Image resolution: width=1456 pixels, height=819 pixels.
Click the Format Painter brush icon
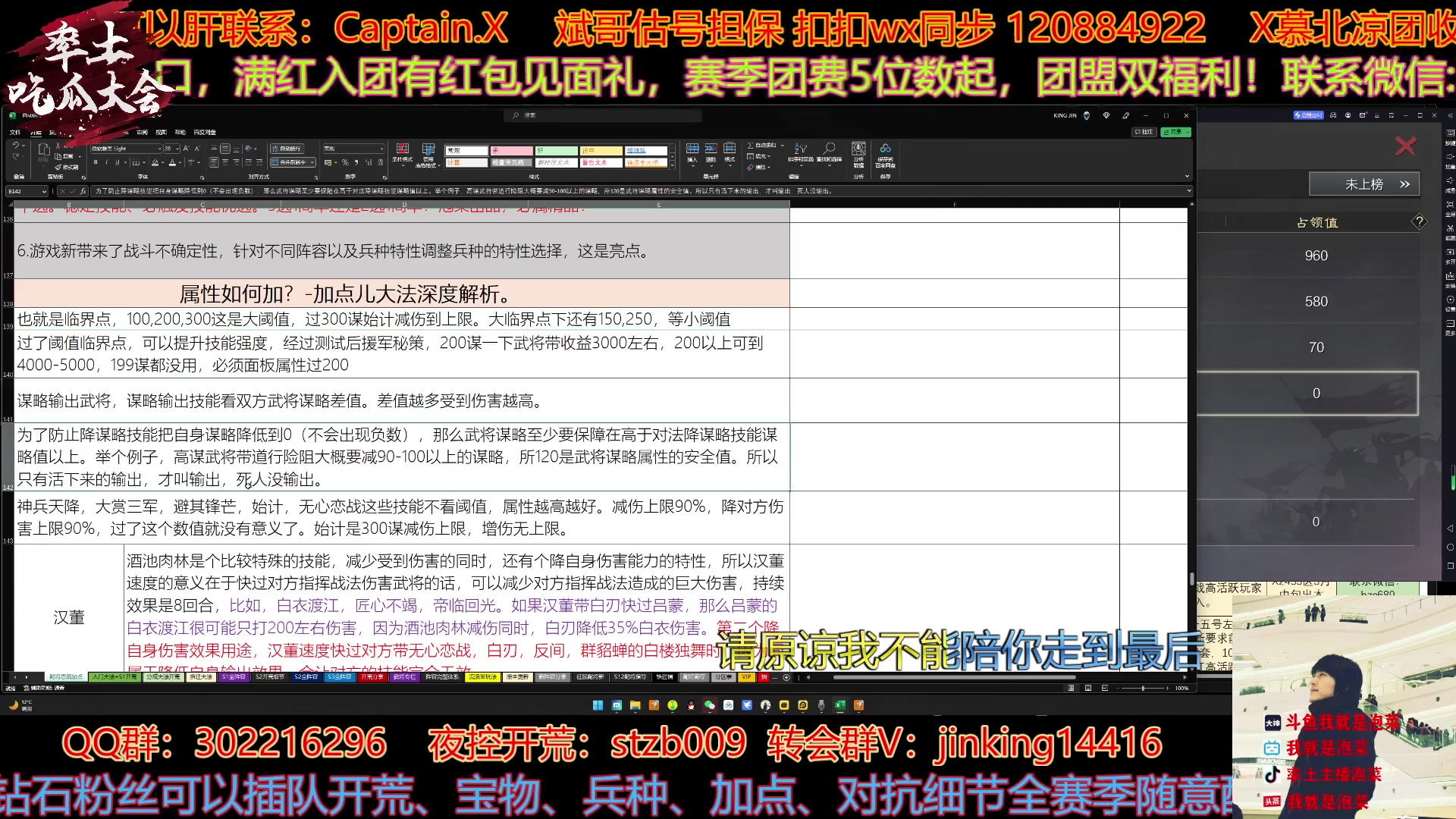point(58,167)
